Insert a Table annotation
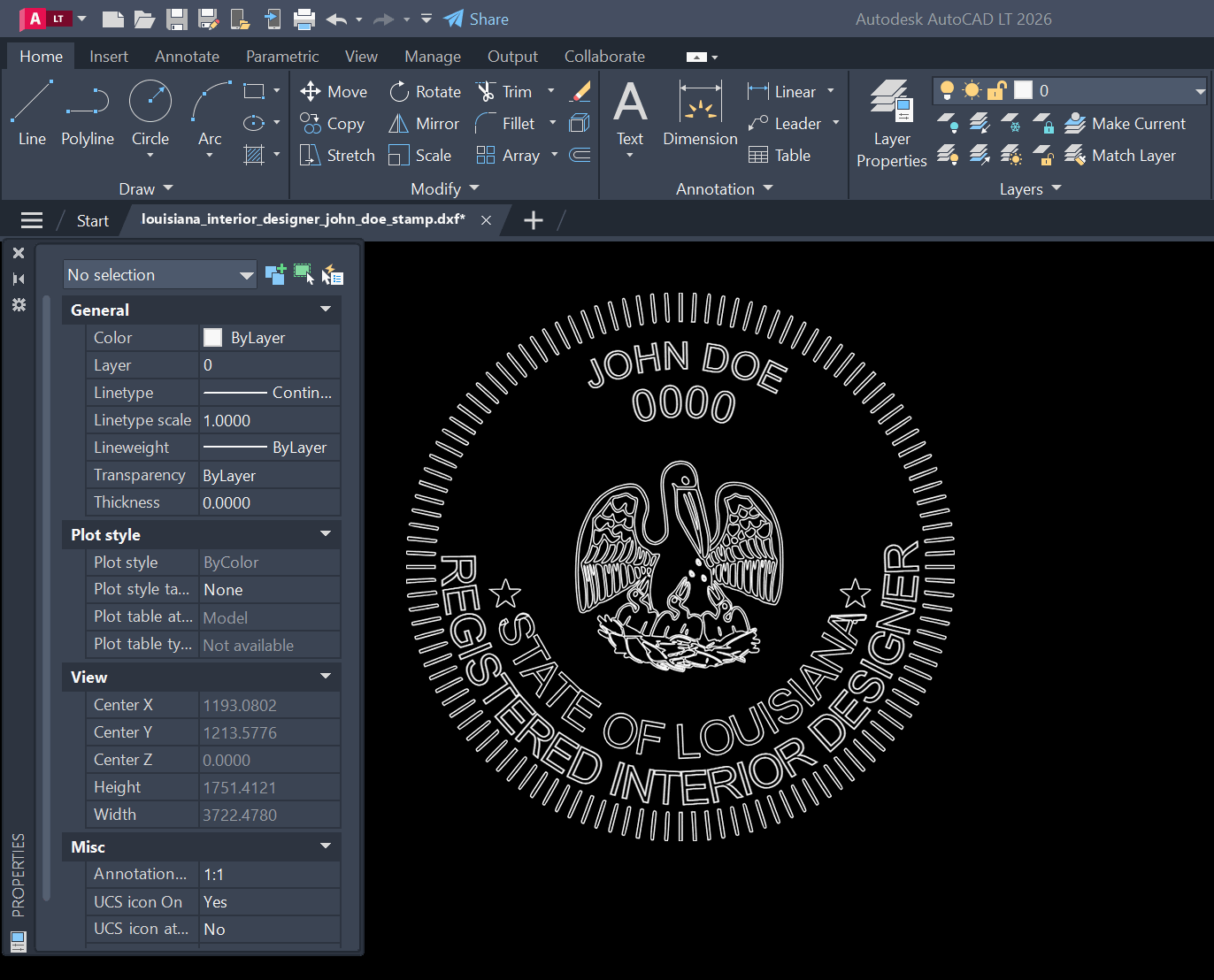 pos(780,155)
